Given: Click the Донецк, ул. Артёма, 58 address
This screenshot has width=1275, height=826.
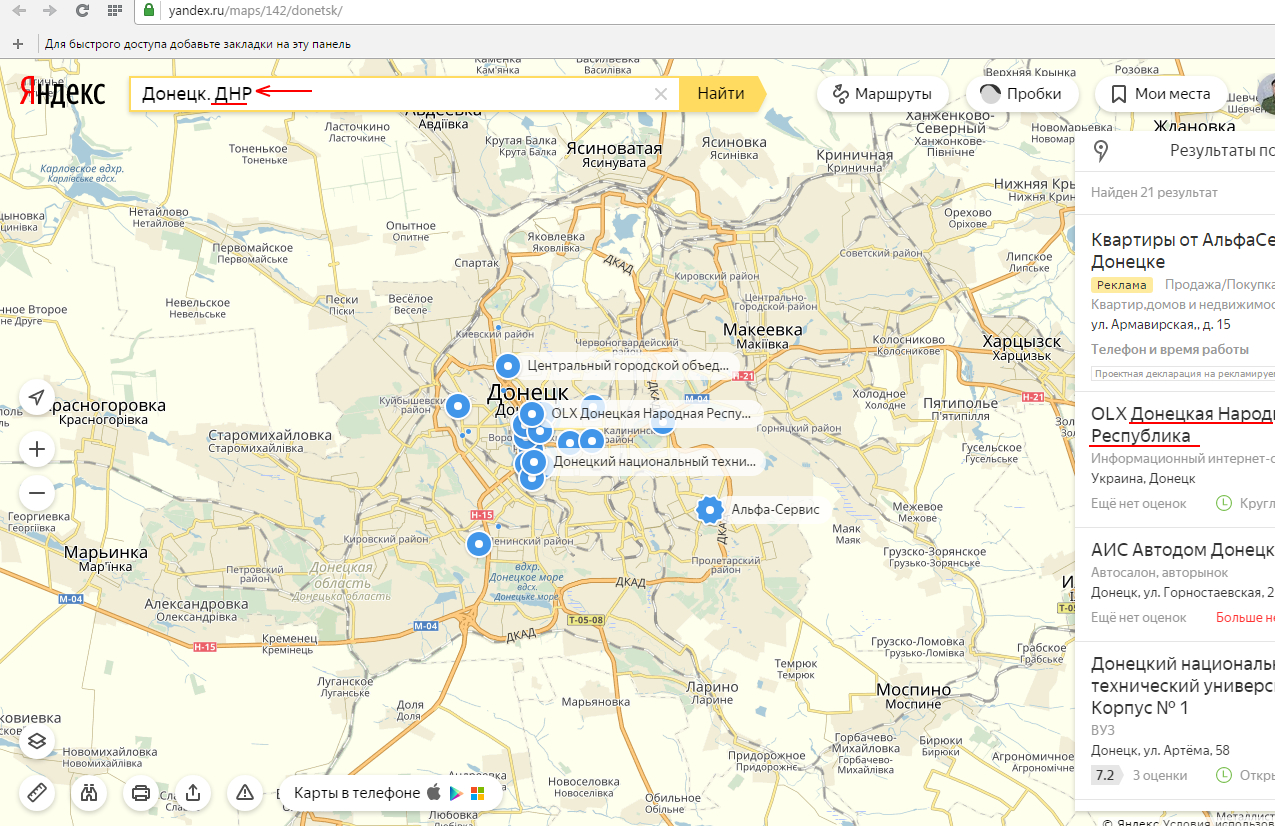Looking at the screenshot, I should pyautogui.click(x=1160, y=750).
